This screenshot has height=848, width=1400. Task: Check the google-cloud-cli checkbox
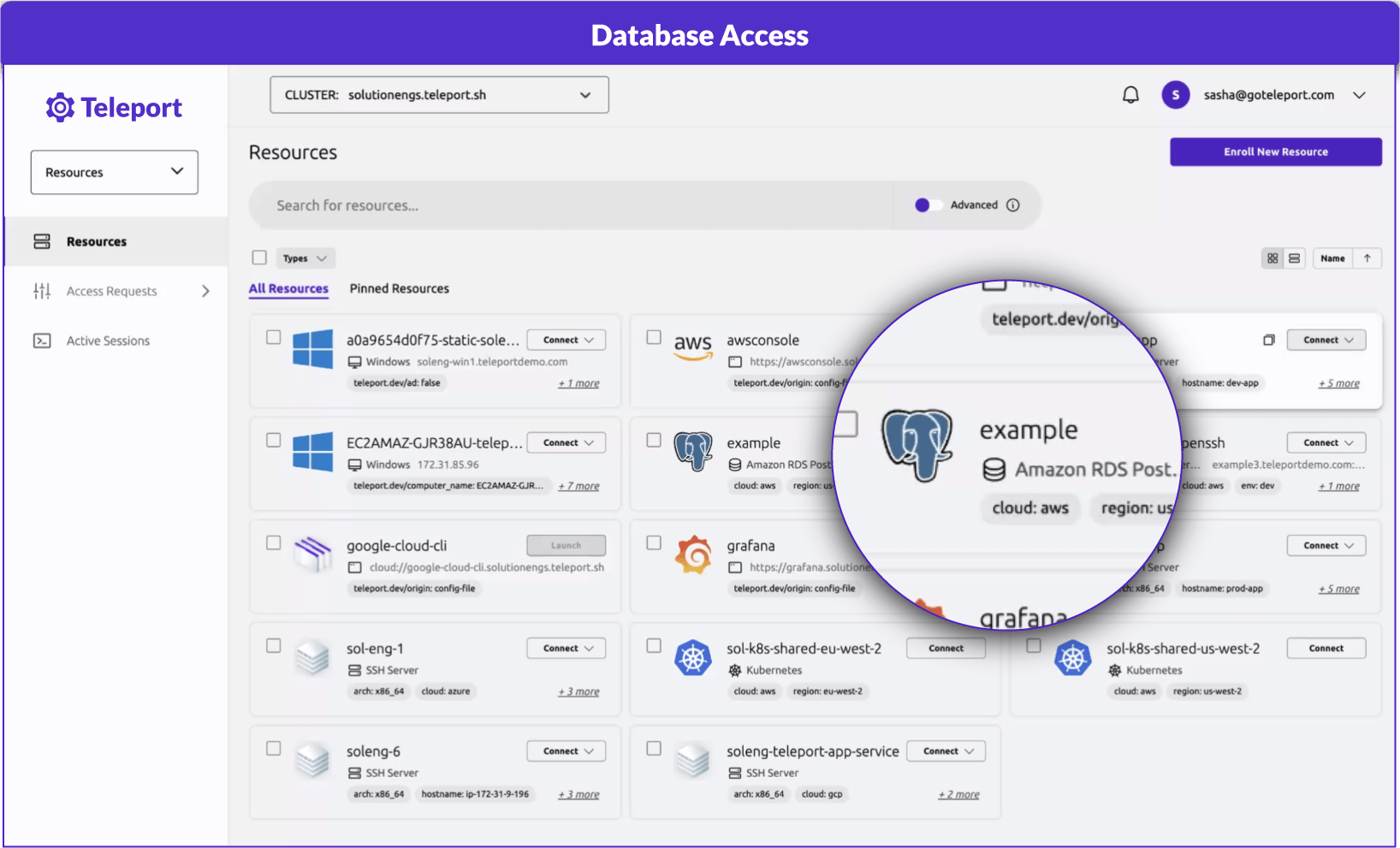coord(273,543)
